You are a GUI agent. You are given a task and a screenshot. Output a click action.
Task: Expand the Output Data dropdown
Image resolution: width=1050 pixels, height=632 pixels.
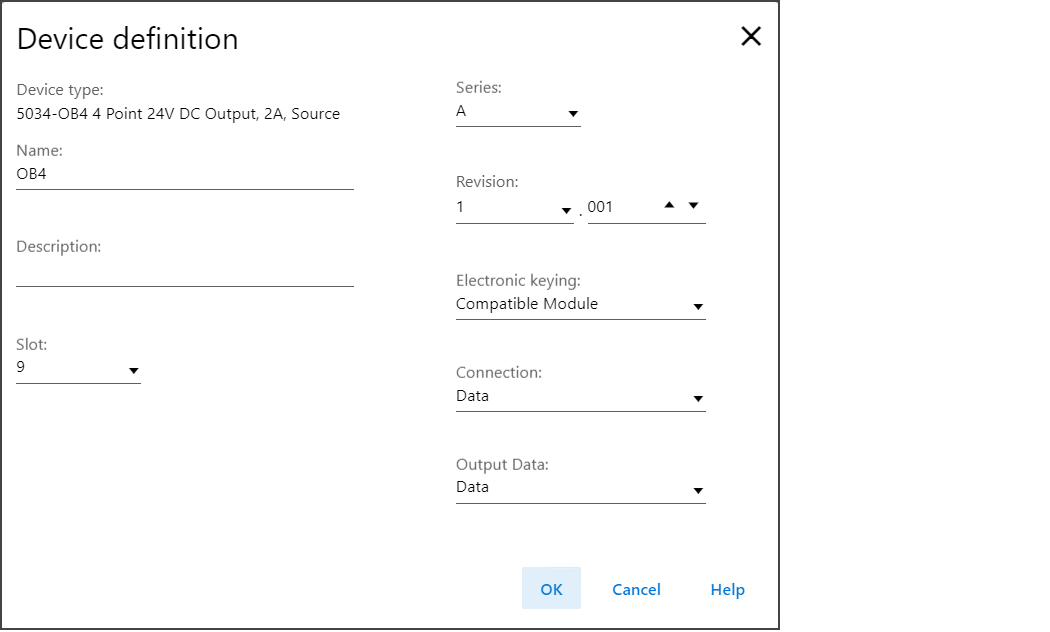click(580, 489)
